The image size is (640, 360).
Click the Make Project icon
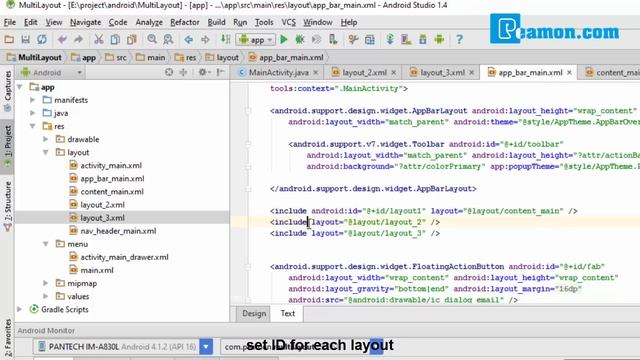pyautogui.click(x=225, y=40)
